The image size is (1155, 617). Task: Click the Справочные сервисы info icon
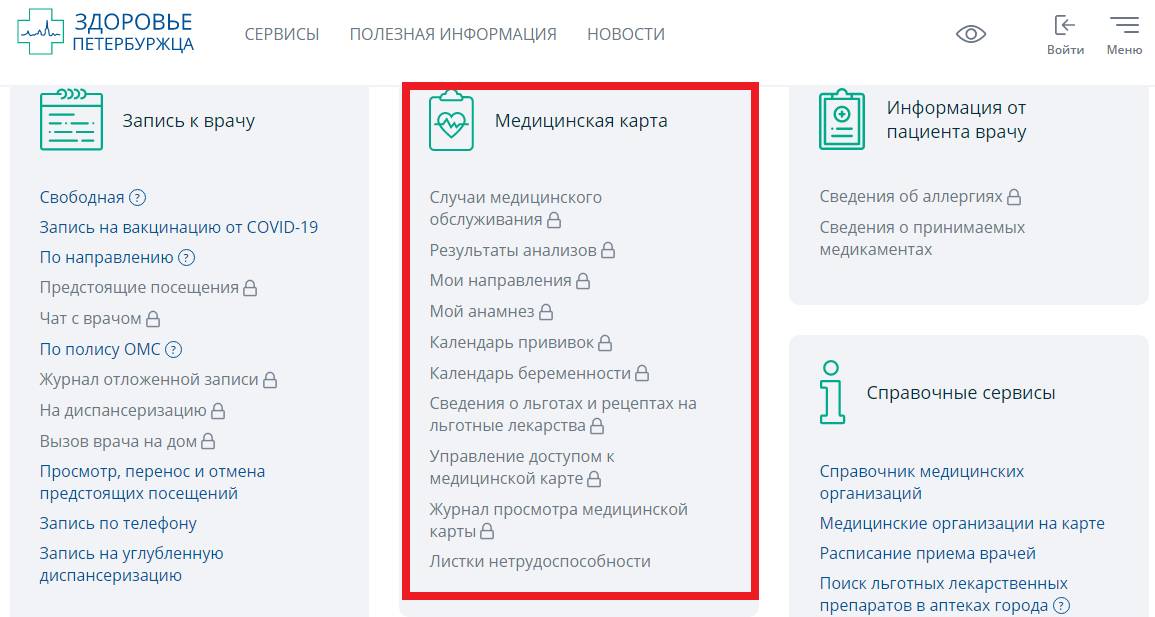(x=831, y=392)
